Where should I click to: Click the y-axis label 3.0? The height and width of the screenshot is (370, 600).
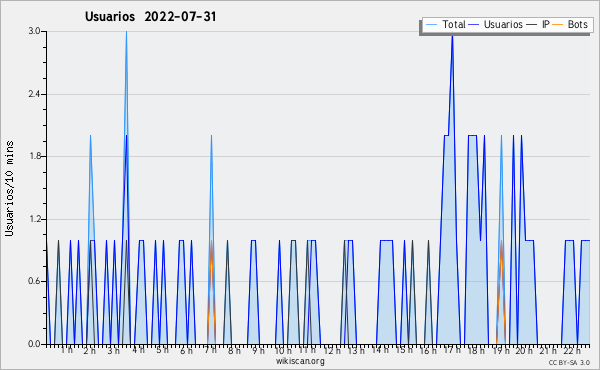pos(34,31)
